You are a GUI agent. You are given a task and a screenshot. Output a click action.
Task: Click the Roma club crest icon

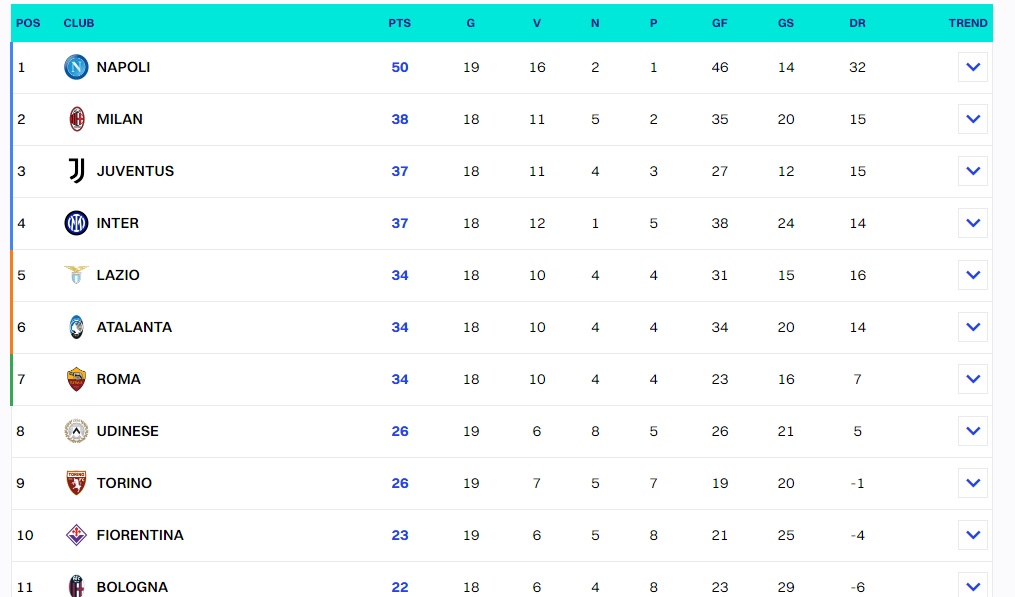76,379
